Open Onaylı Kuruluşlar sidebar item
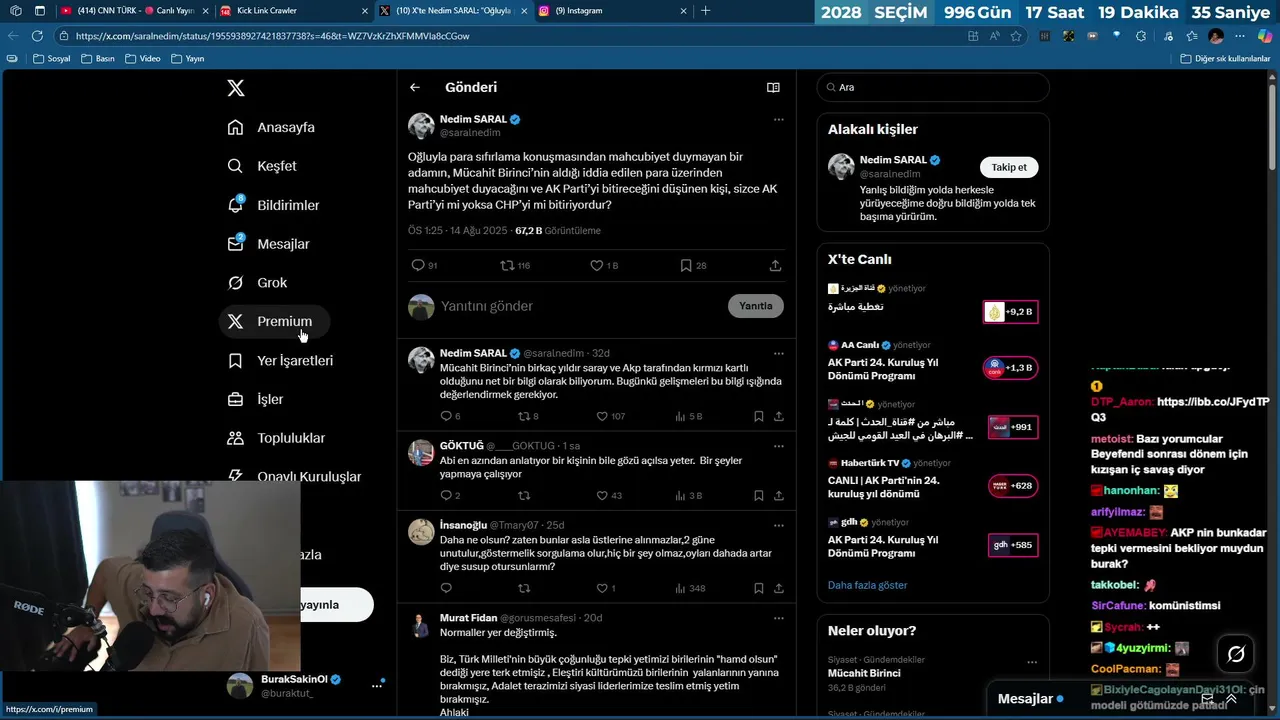This screenshot has width=1280, height=720. (295, 477)
